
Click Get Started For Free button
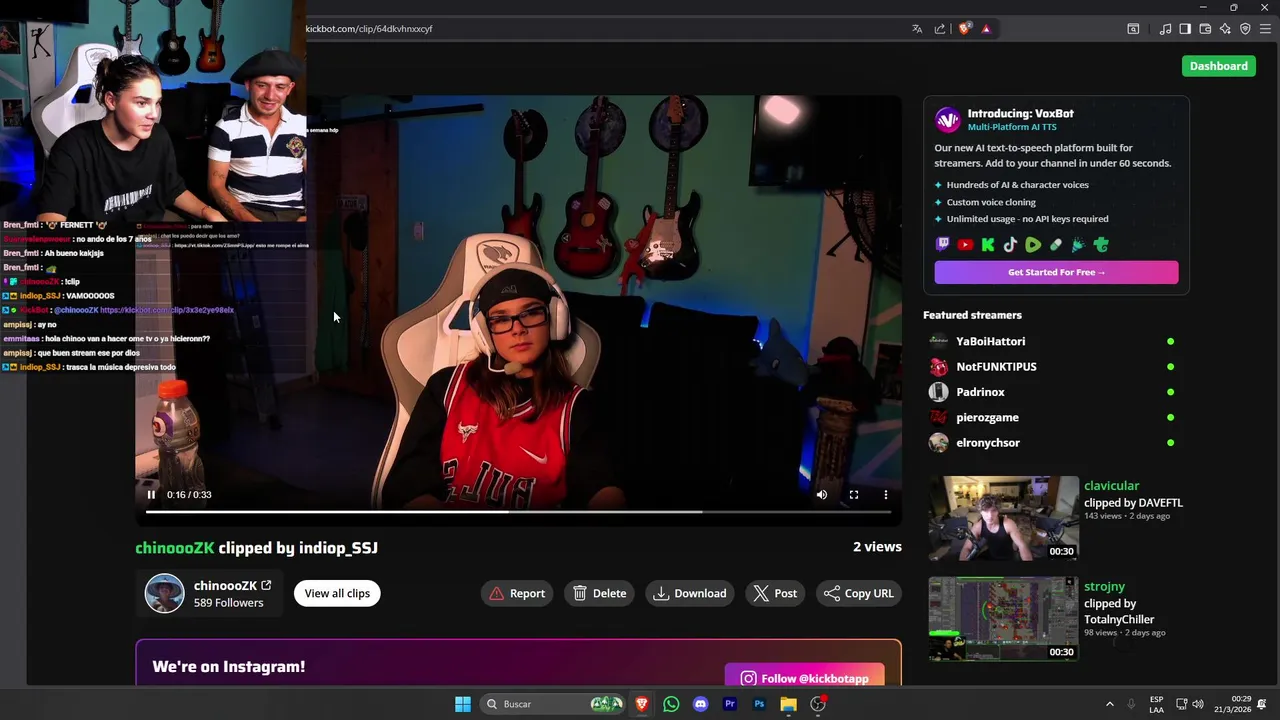pos(1056,272)
